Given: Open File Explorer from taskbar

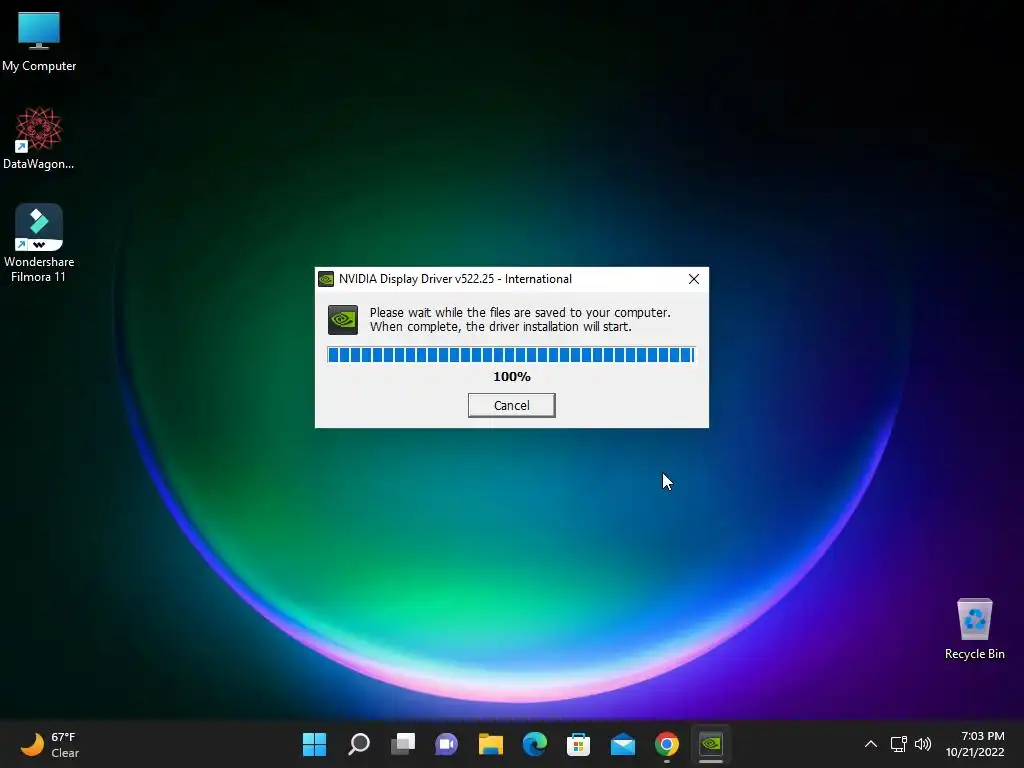Looking at the screenshot, I should tap(490, 744).
